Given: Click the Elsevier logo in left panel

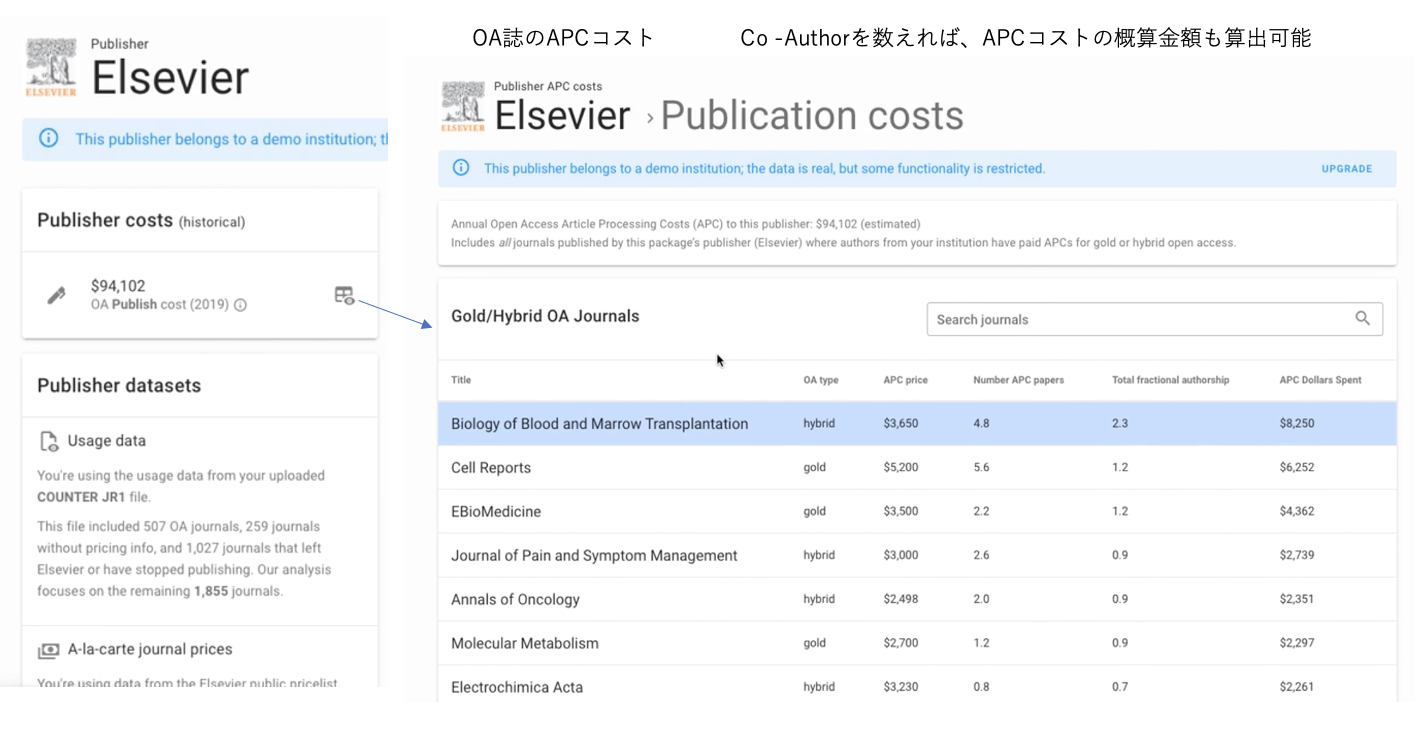Looking at the screenshot, I should coord(51,68).
